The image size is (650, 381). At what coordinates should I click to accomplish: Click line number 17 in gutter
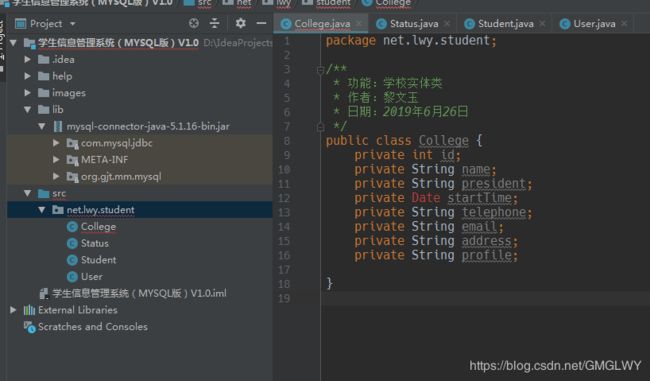(284, 270)
